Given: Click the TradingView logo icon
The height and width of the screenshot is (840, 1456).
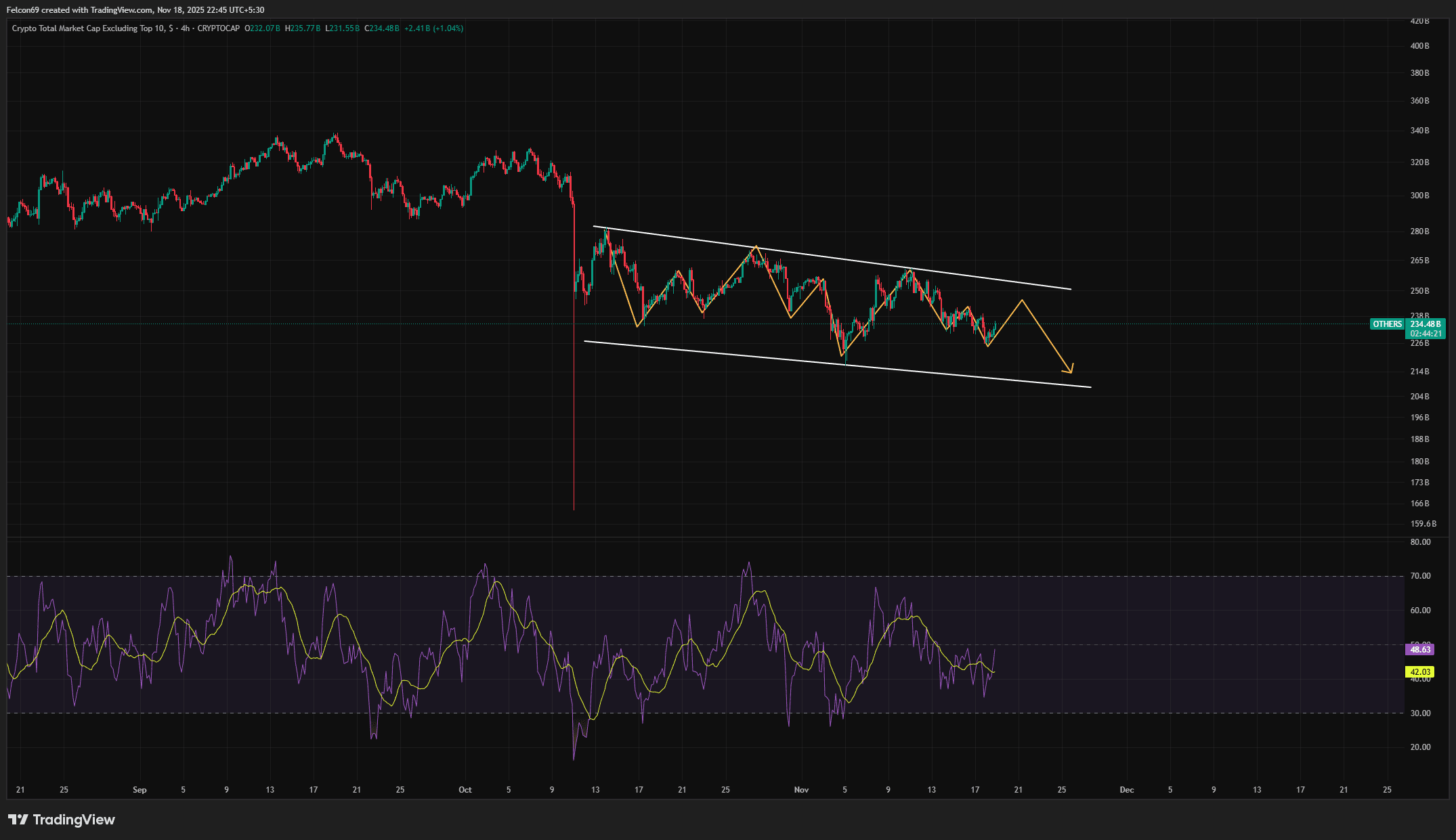Looking at the screenshot, I should pyautogui.click(x=18, y=820).
